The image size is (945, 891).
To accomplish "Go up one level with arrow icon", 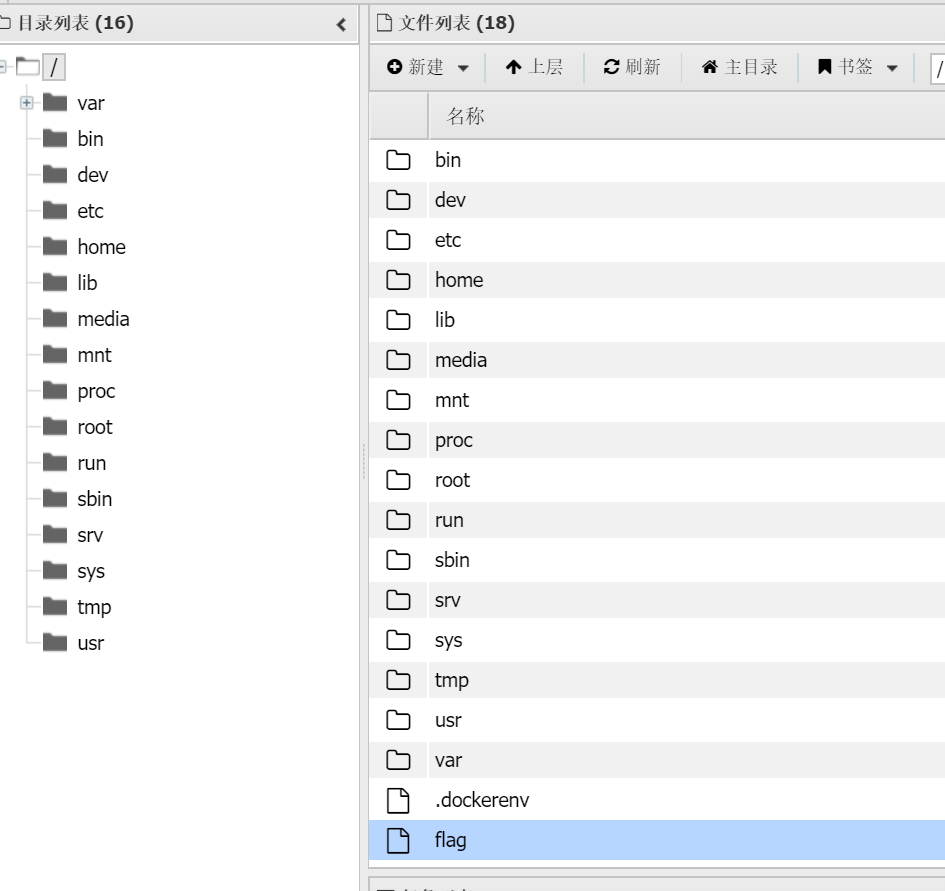I will click(x=513, y=67).
